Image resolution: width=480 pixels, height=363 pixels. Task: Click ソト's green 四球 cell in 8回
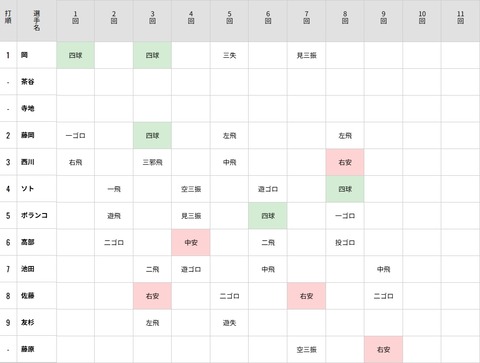point(345,189)
